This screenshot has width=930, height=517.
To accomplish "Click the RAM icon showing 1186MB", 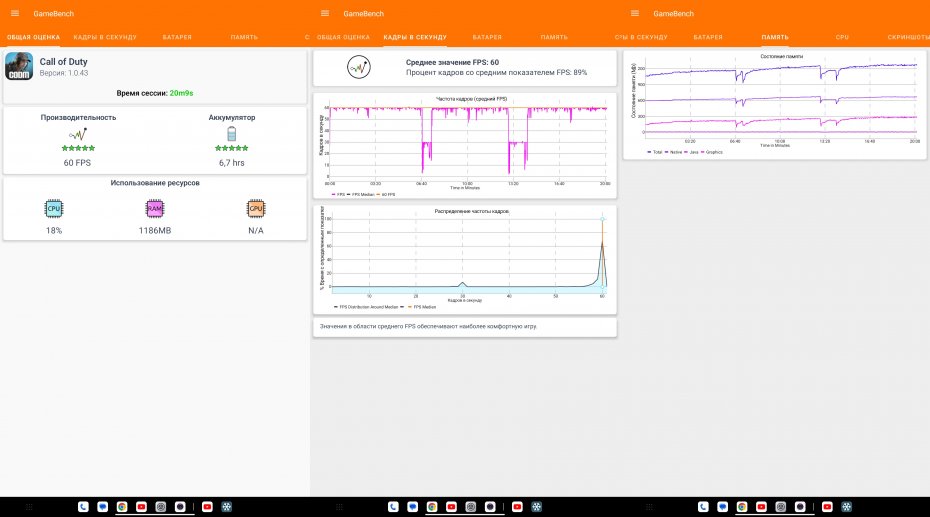I will 155,208.
